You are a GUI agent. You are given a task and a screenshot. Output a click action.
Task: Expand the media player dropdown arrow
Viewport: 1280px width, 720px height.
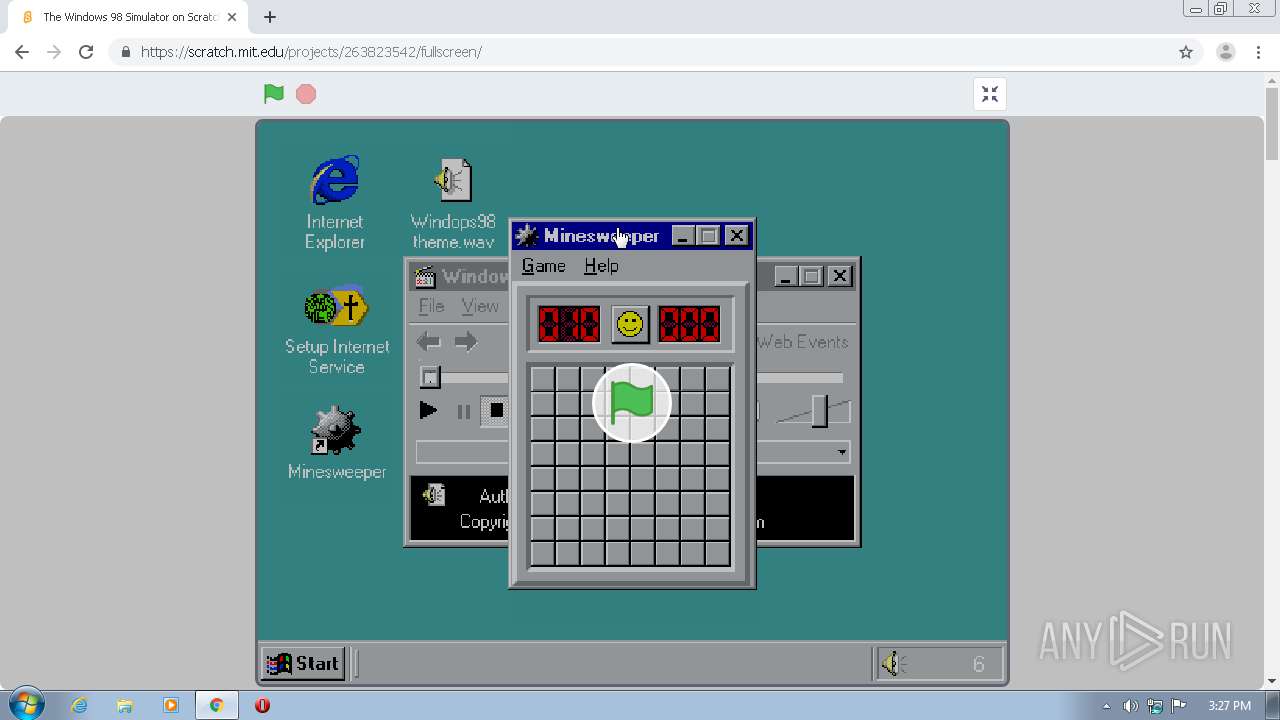tap(842, 452)
